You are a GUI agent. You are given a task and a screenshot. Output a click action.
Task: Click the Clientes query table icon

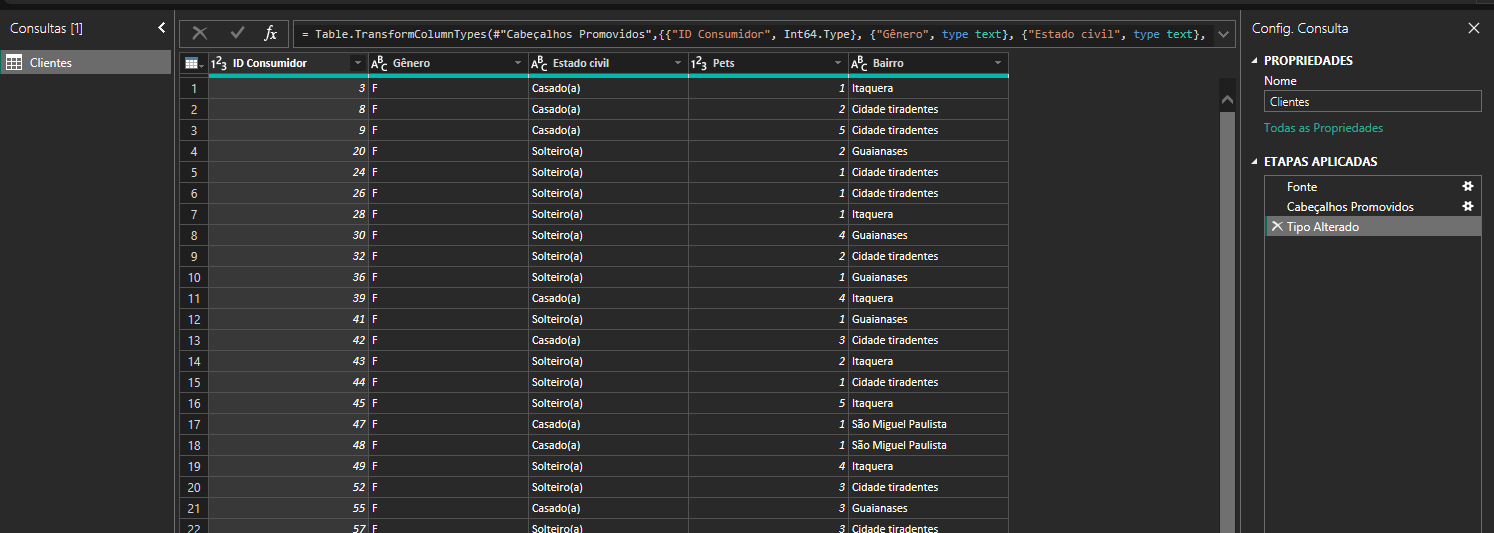(14, 63)
